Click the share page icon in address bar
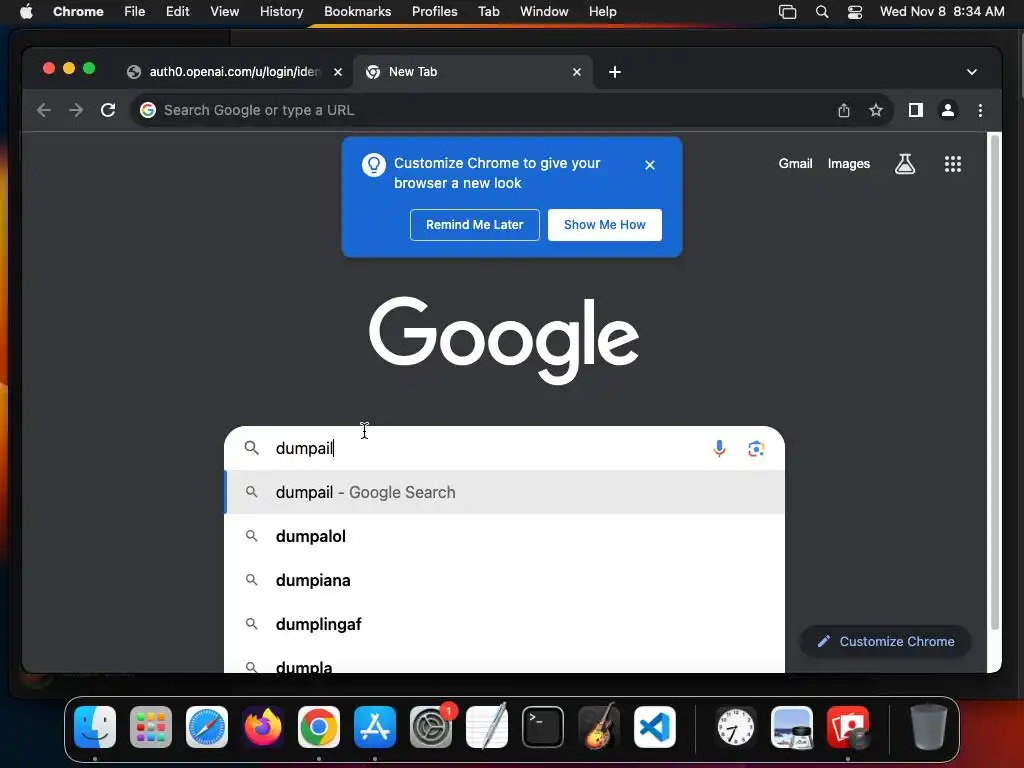1024x768 pixels. tap(844, 110)
